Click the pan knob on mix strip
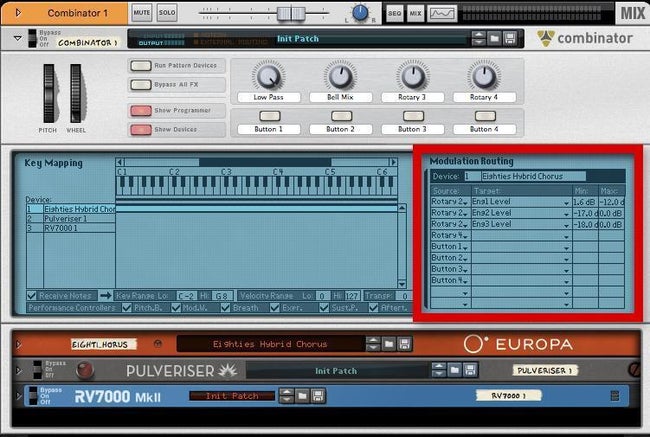This screenshot has width=650, height=437. (360, 13)
